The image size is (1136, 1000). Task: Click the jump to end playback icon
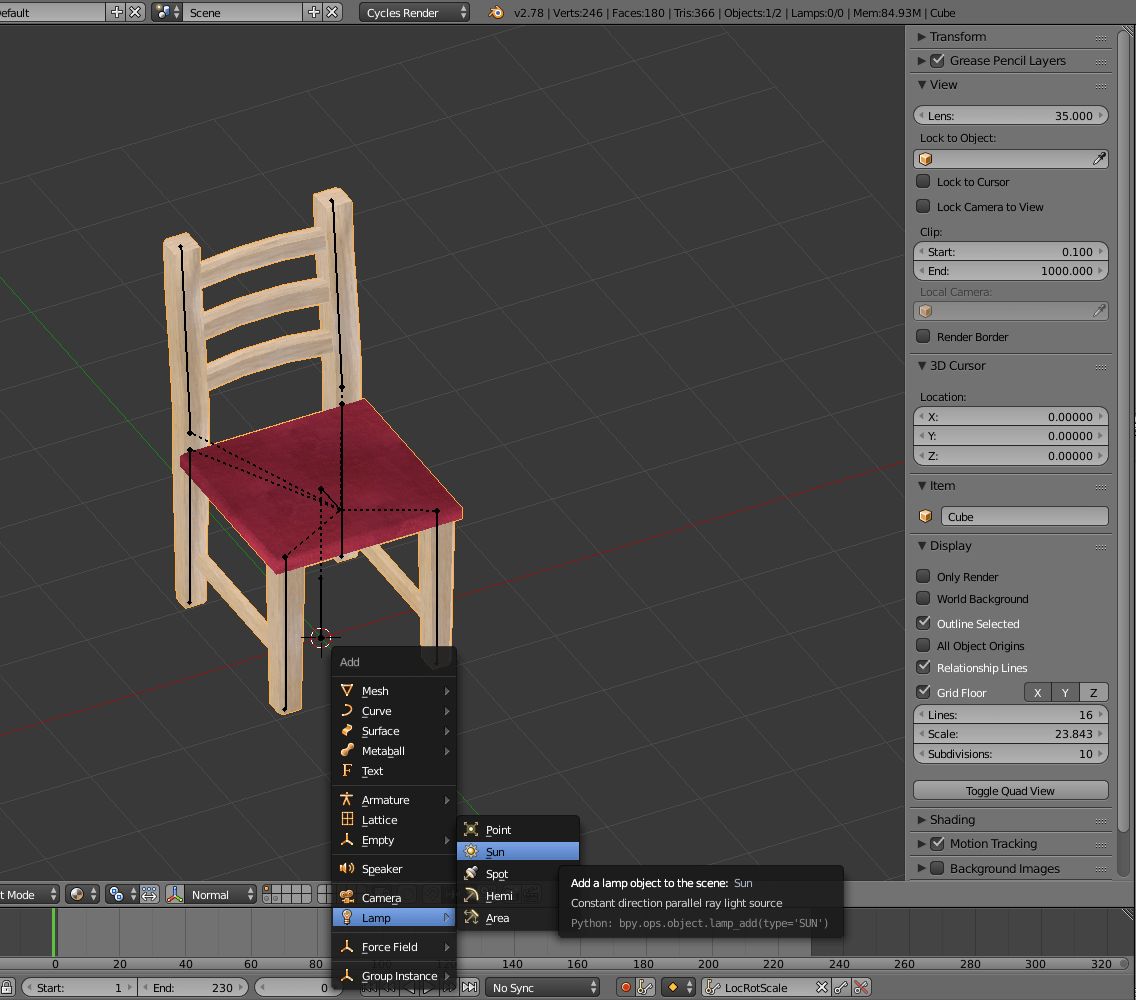(469, 988)
